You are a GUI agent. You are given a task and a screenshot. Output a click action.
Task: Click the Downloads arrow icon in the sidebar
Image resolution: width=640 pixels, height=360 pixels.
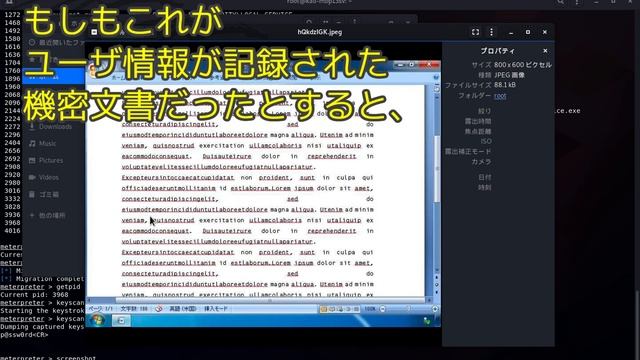[32, 127]
